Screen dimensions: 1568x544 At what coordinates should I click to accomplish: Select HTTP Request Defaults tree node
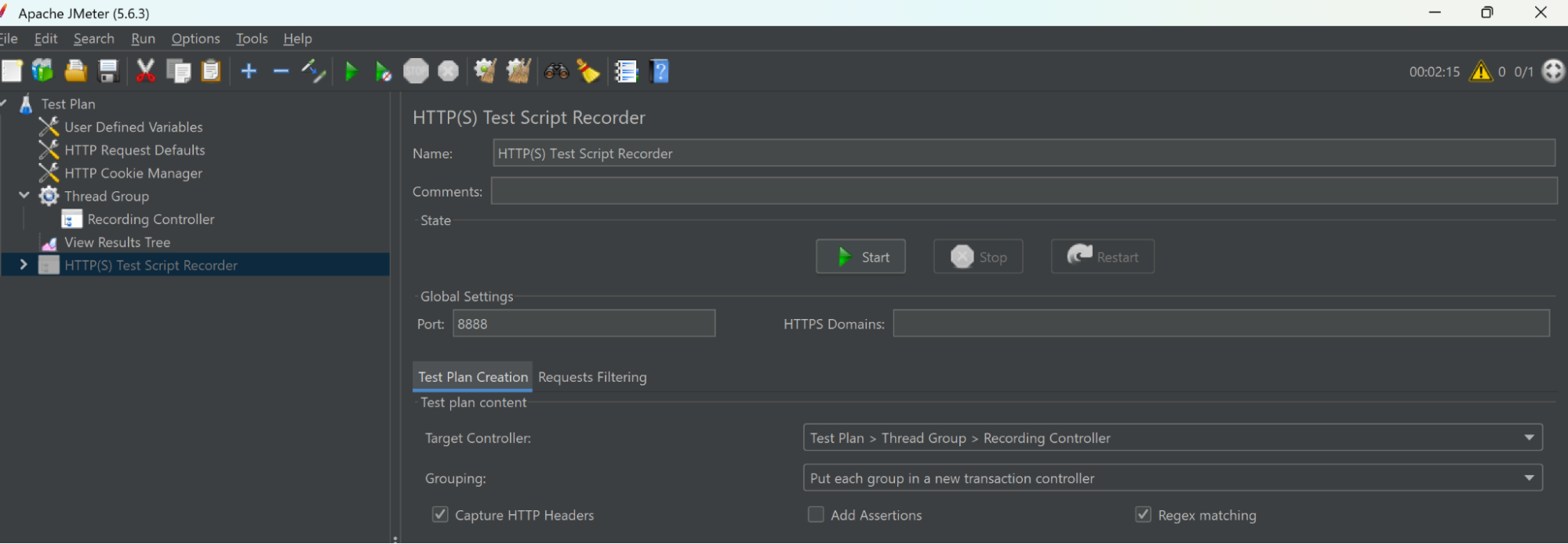pos(134,150)
